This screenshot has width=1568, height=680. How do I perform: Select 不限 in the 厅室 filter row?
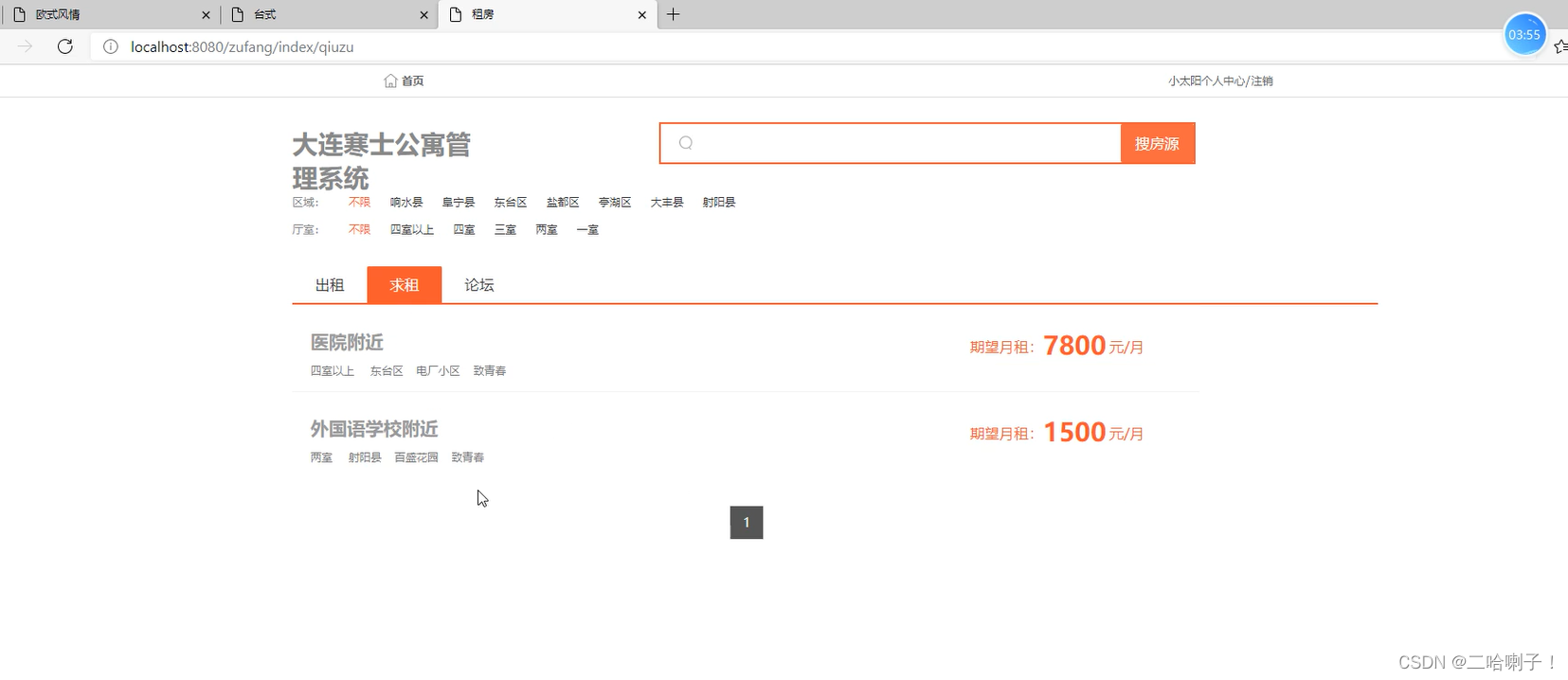359,229
